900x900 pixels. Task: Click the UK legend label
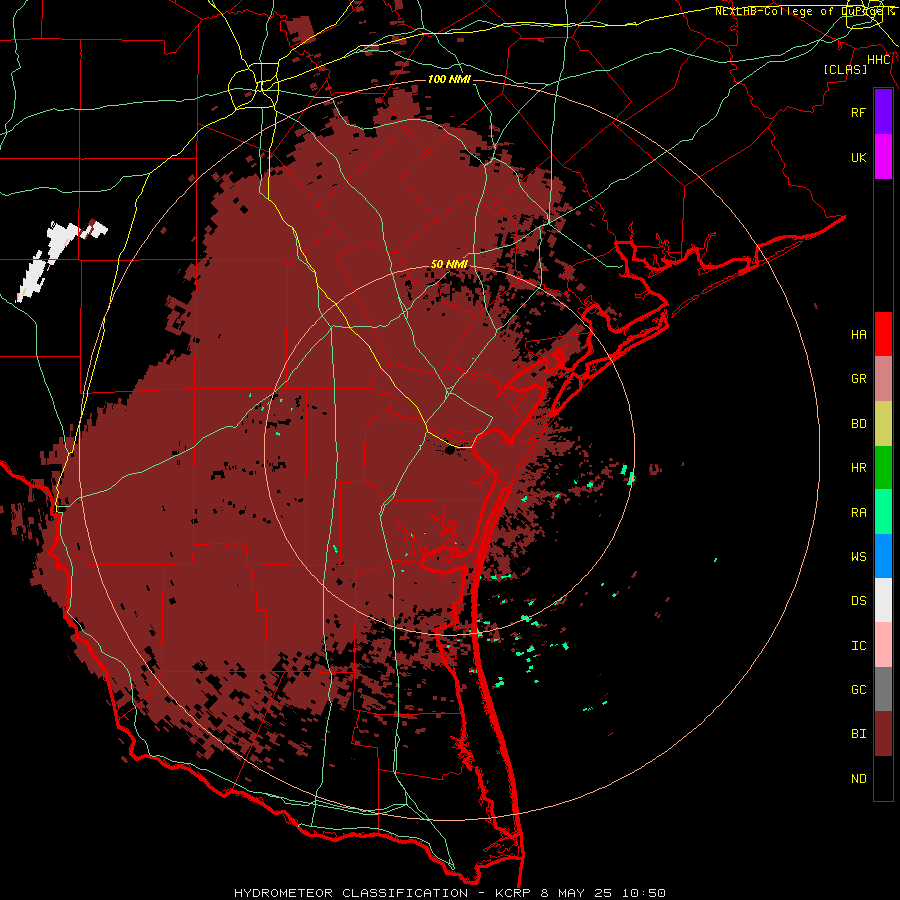(x=858, y=157)
